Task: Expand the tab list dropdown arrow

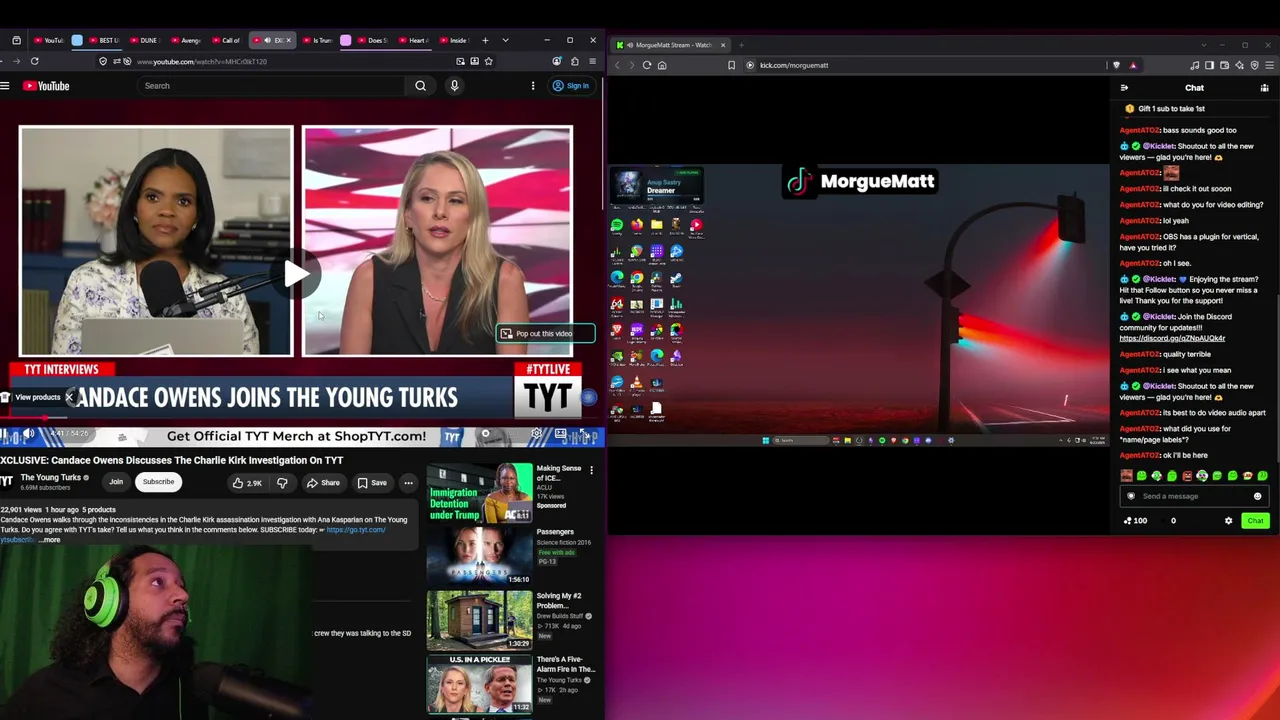Action: [x=505, y=41]
